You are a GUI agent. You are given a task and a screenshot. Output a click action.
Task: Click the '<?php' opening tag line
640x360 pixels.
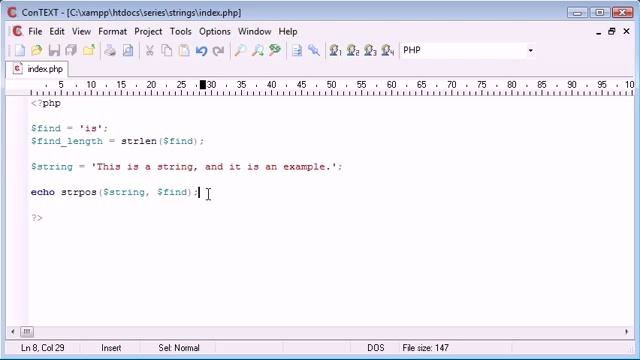coord(46,103)
